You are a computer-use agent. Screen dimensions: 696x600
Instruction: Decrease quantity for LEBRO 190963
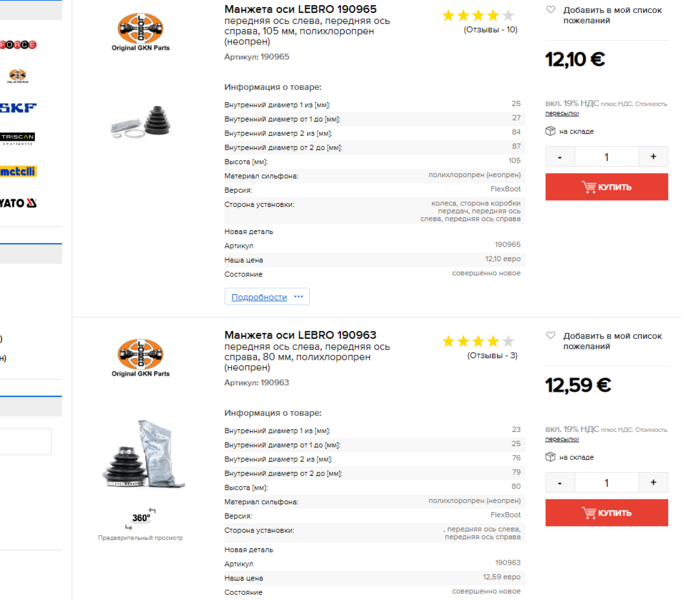[560, 483]
